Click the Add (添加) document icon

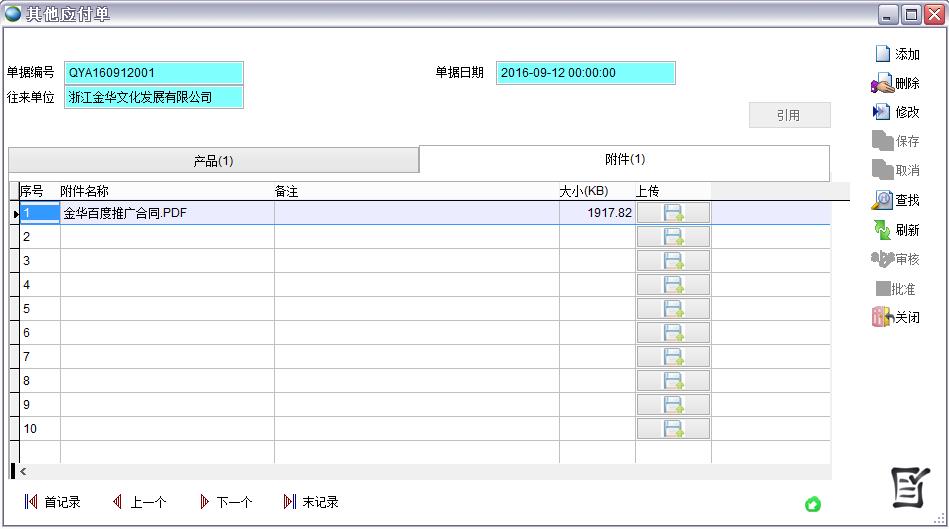pos(882,54)
